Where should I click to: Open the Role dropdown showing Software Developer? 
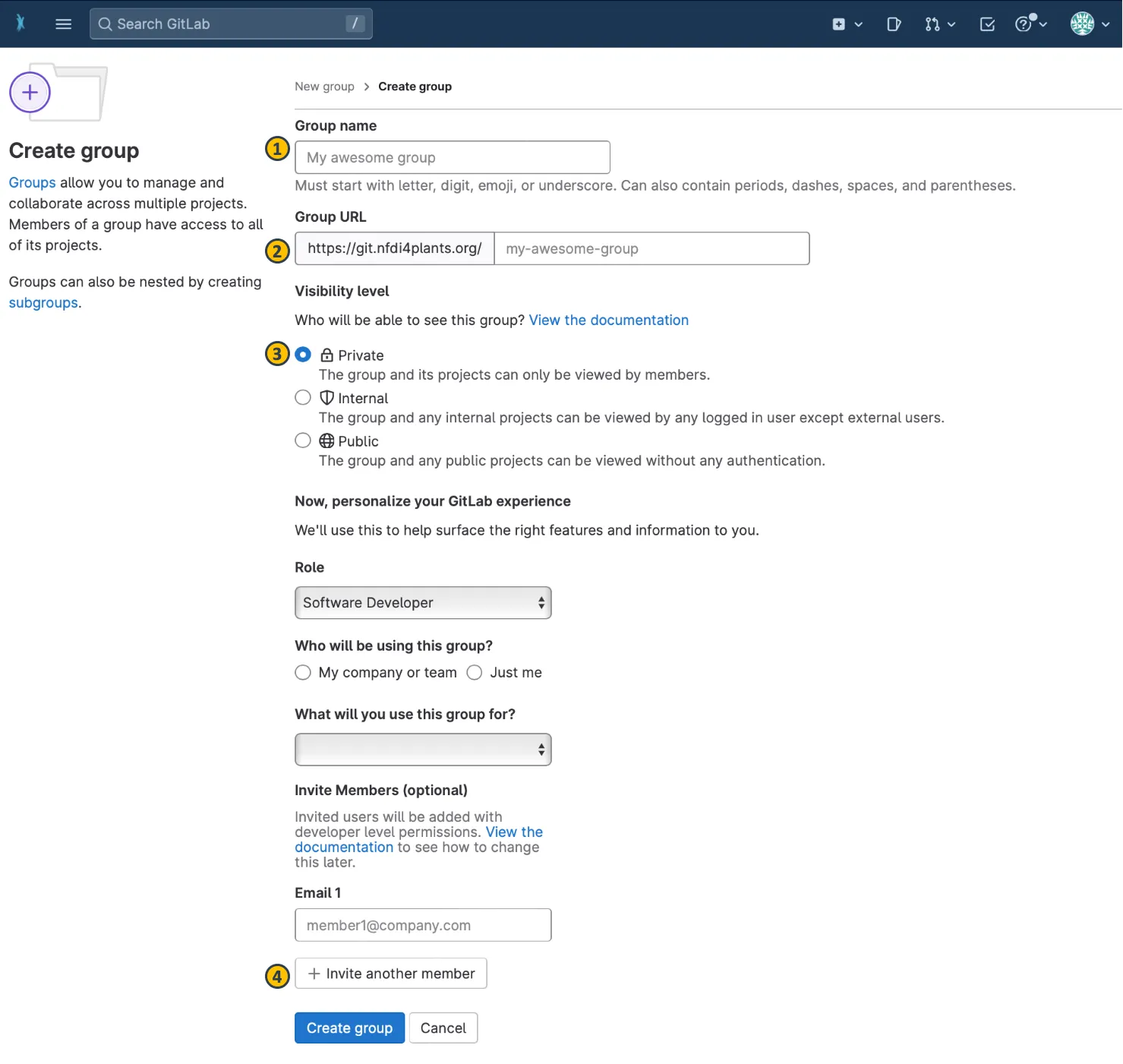[x=423, y=603]
